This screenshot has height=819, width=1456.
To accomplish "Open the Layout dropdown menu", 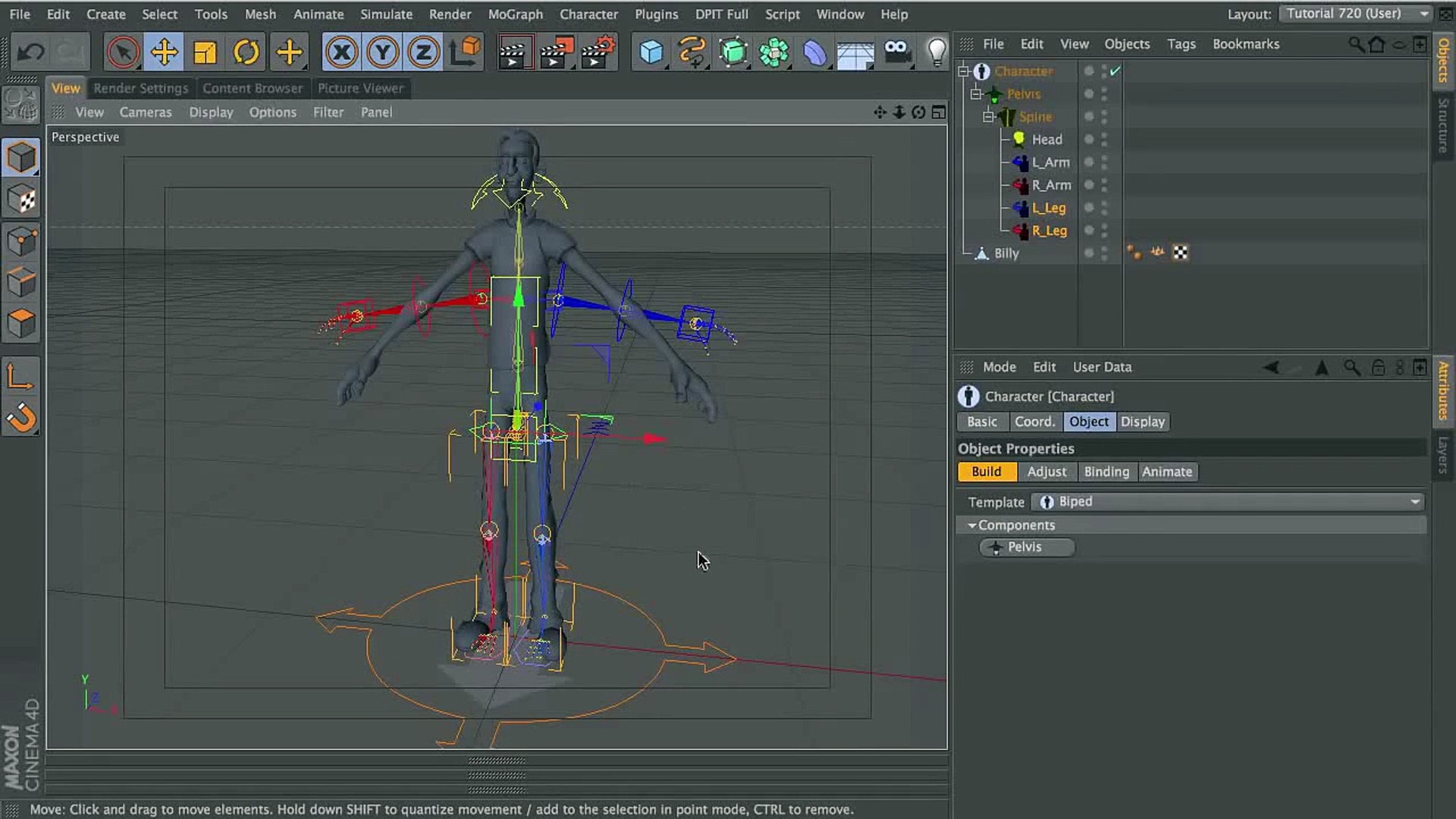I will coord(1354,14).
